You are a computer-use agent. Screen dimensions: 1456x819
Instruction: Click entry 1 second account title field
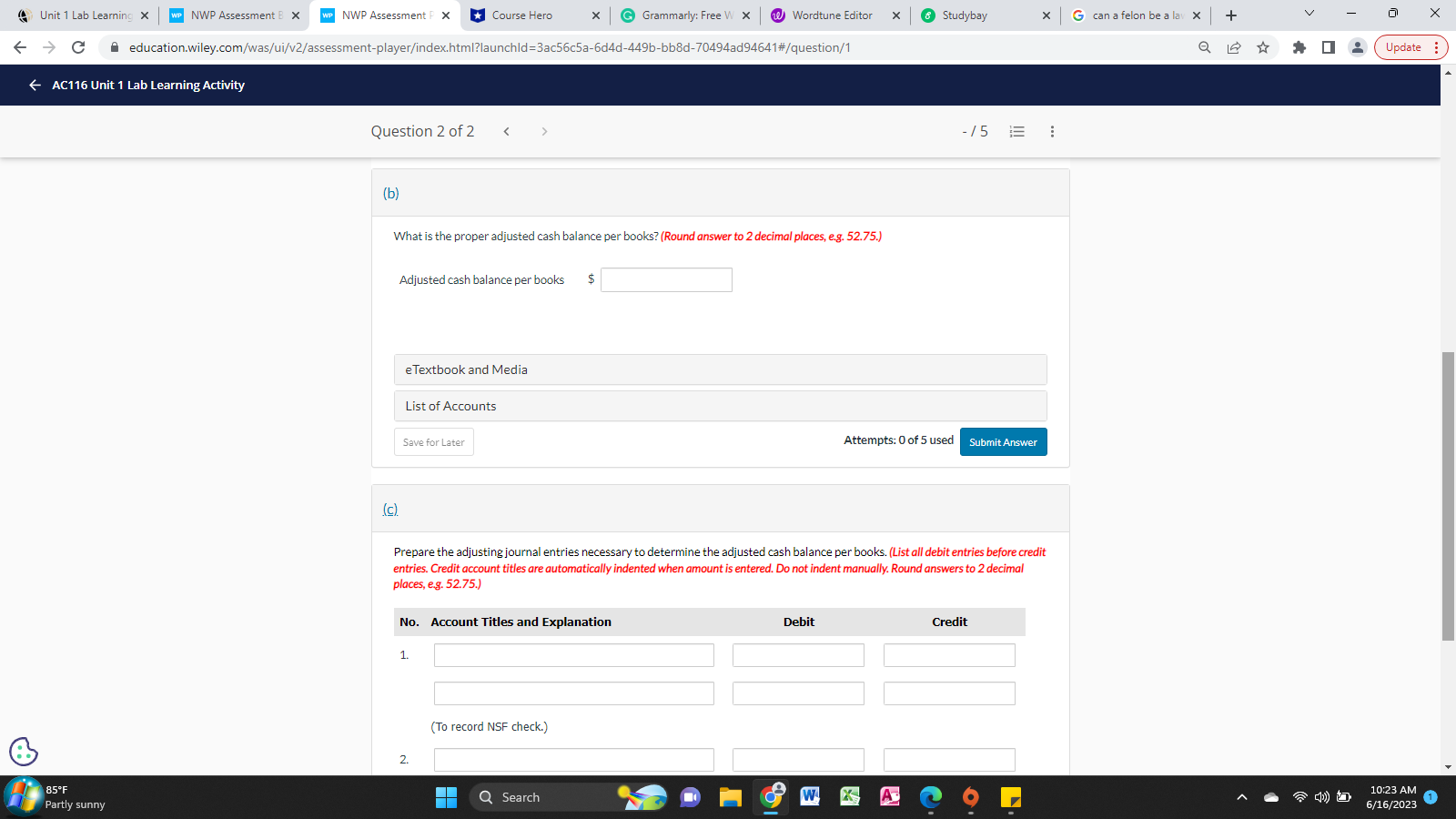574,693
